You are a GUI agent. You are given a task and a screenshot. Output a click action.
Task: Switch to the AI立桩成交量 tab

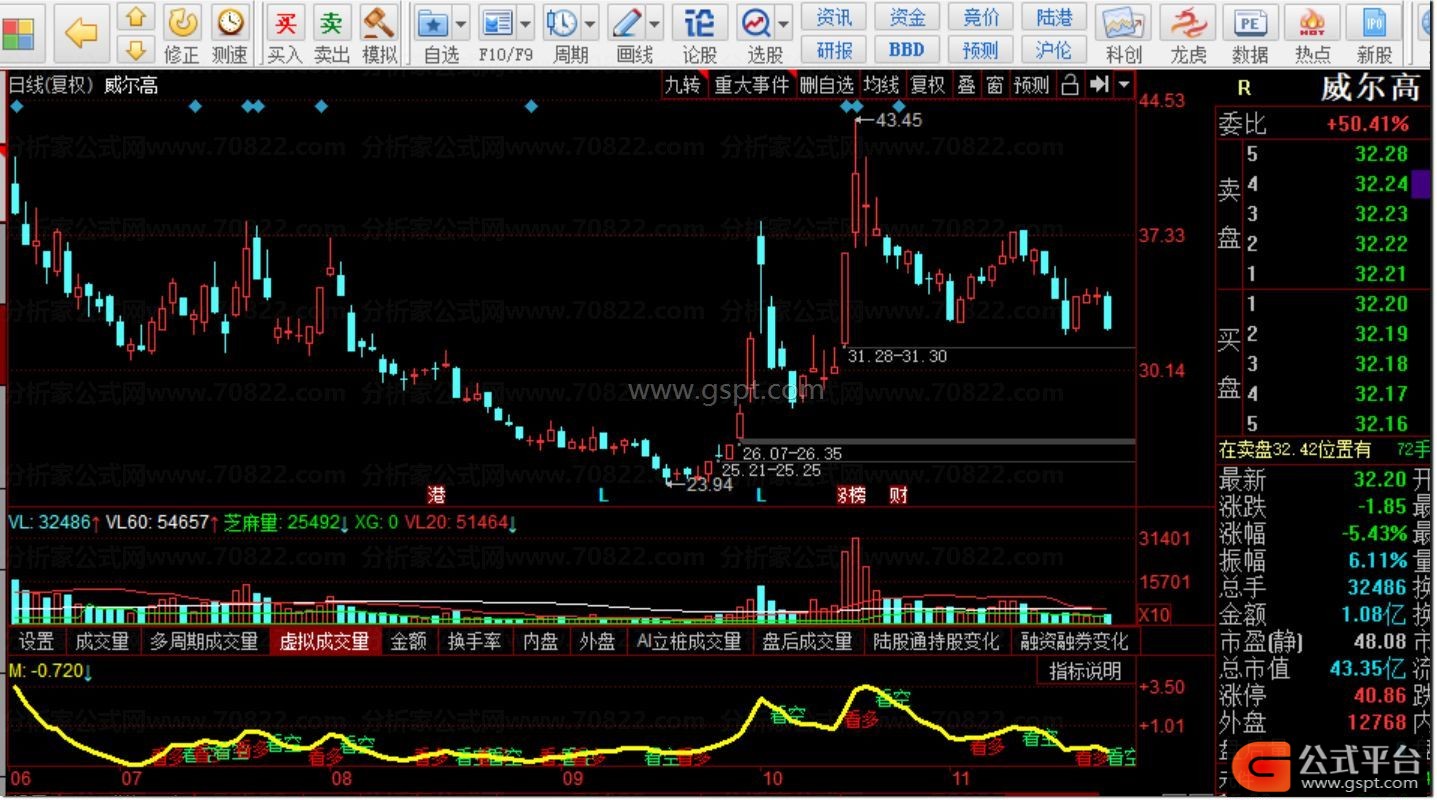point(689,641)
